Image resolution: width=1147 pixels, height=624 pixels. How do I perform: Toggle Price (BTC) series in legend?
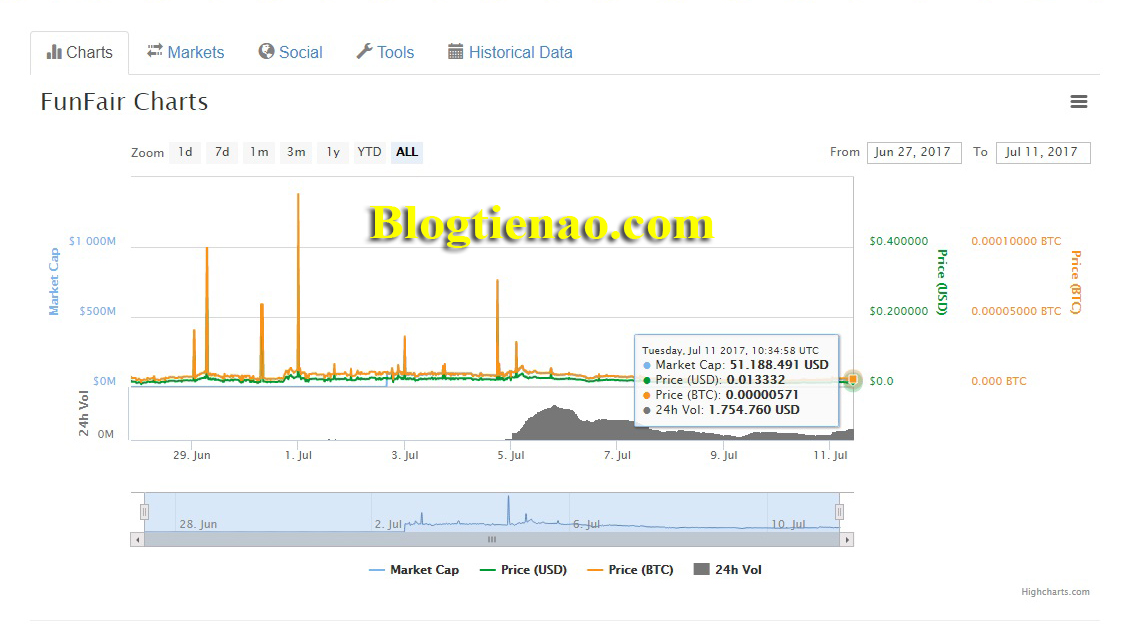point(630,570)
